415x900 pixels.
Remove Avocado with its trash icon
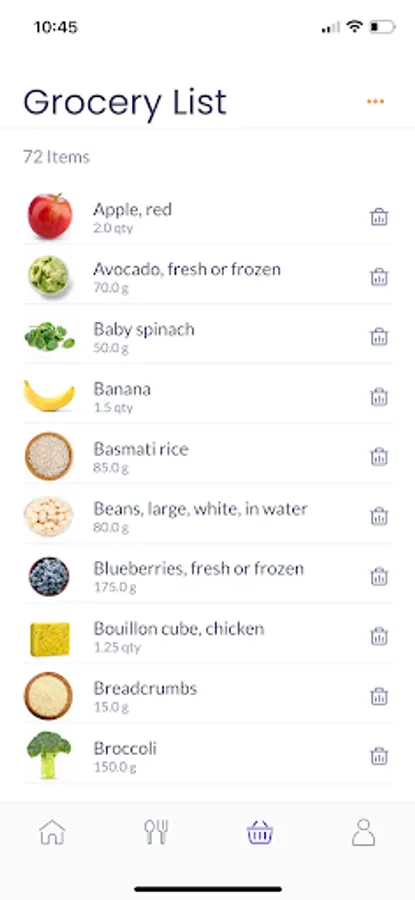[x=379, y=277]
